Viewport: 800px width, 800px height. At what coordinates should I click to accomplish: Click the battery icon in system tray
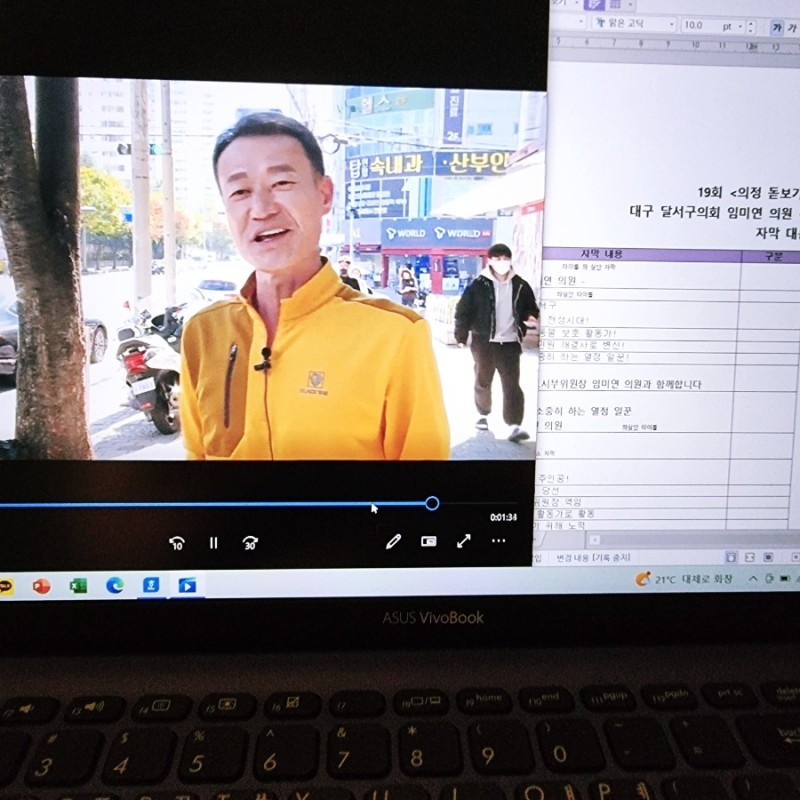(785, 579)
